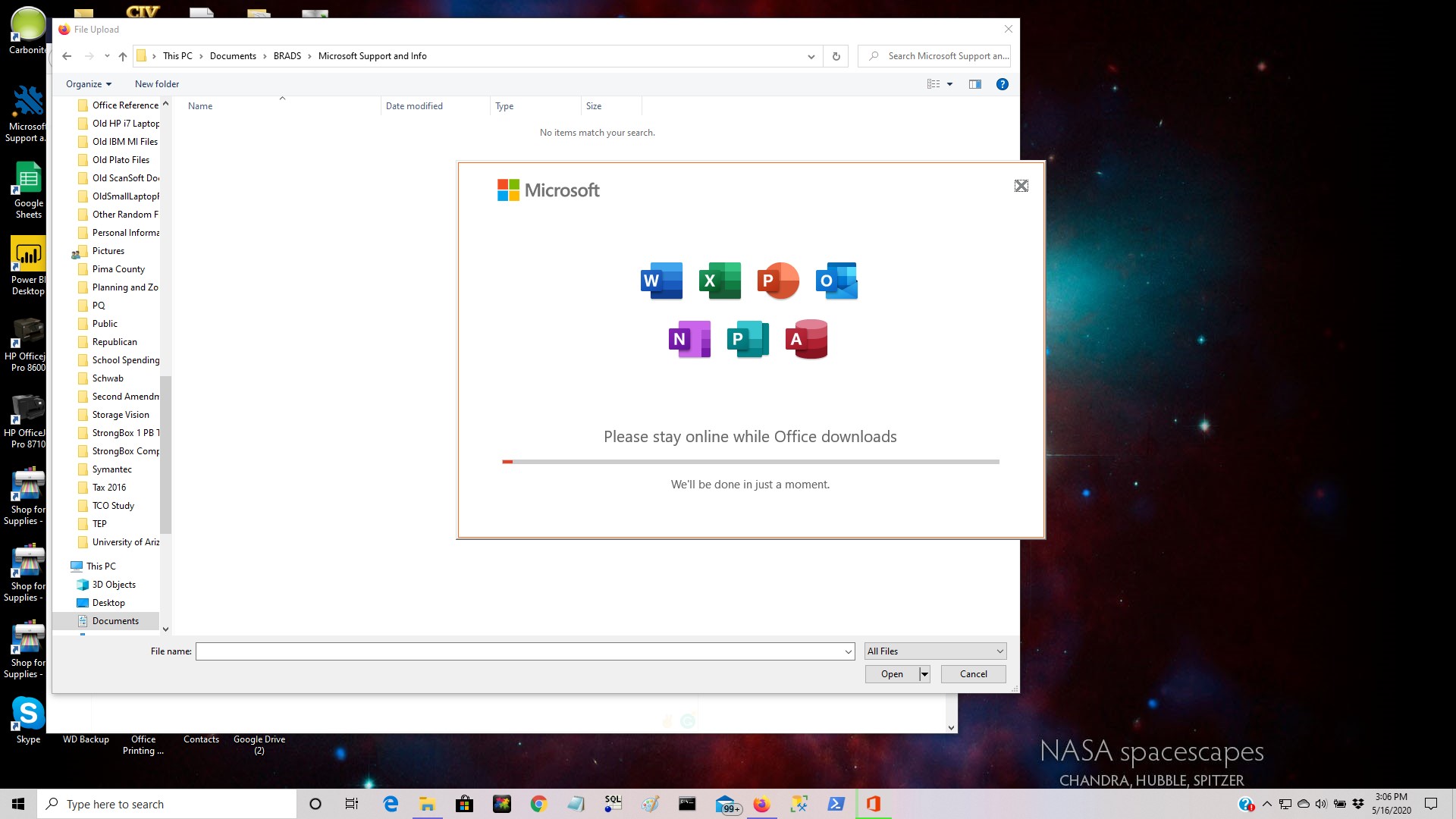Screen dimensions: 1456x819
Task: Open Google Chrome from taskbar
Action: (x=538, y=804)
